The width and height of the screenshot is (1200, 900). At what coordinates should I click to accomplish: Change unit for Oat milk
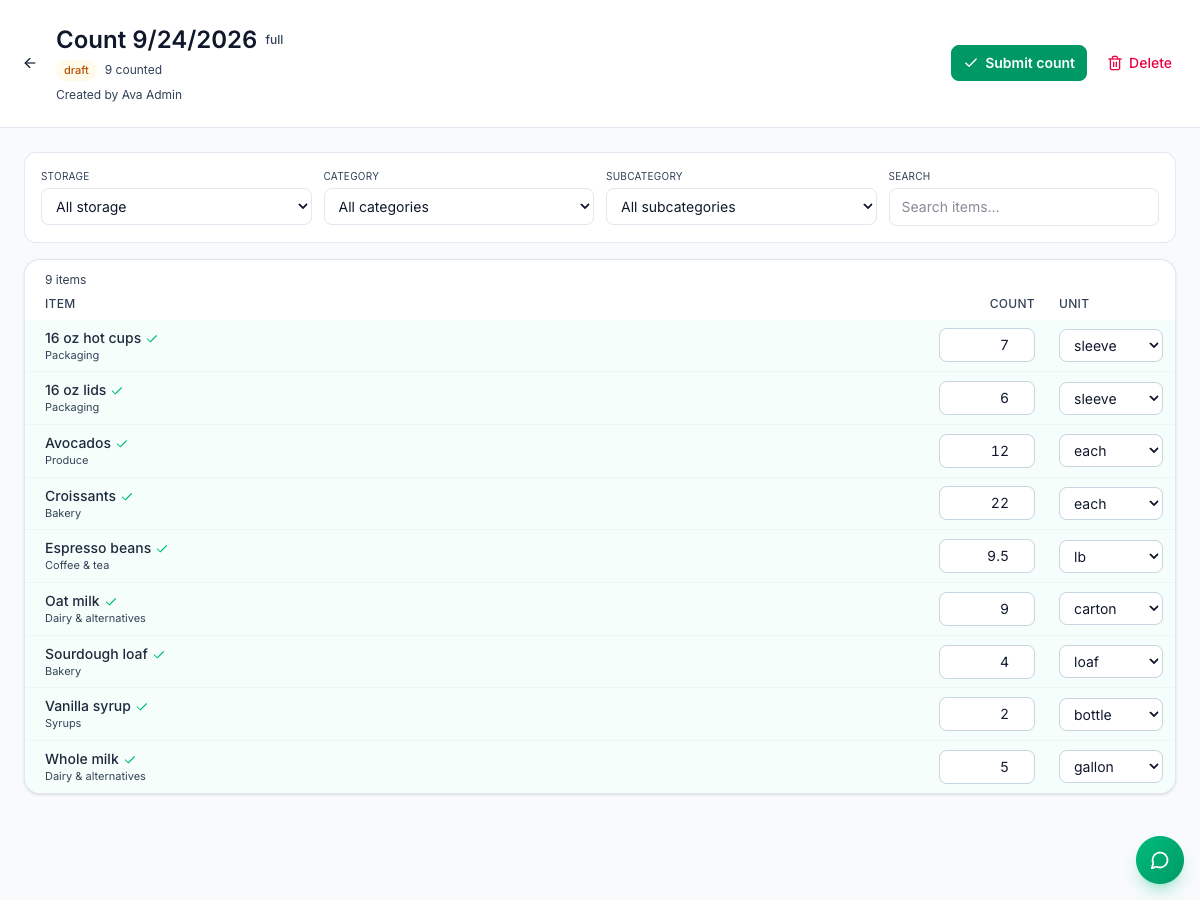tap(1111, 609)
